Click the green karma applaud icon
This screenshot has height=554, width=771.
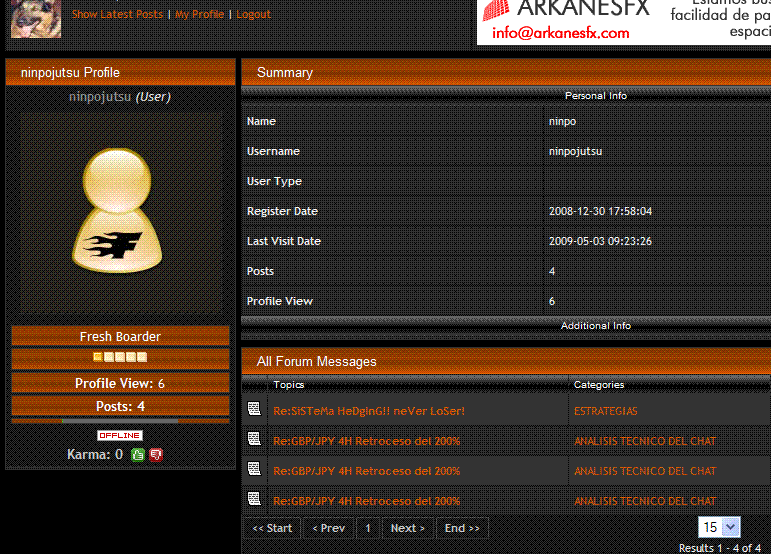point(138,455)
